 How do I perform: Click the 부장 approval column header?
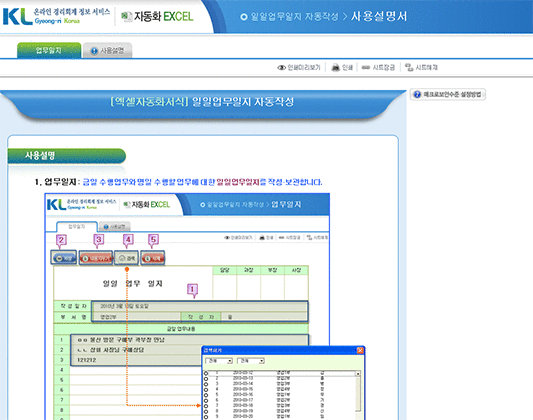272,270
